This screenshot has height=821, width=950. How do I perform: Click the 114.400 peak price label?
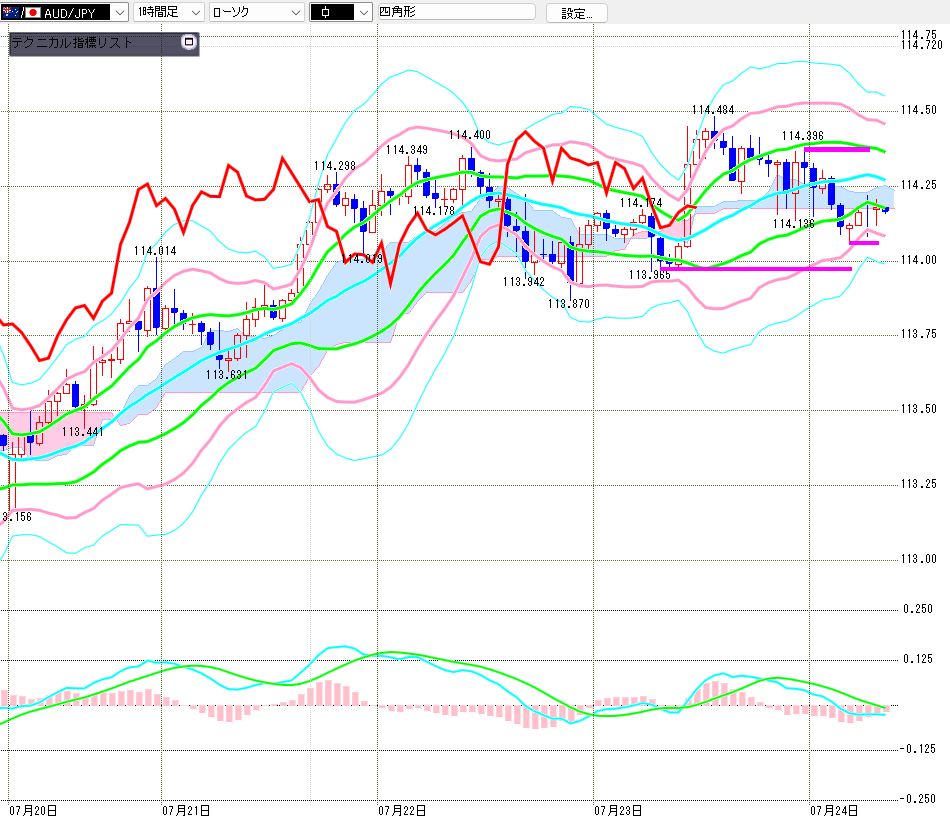[470, 135]
